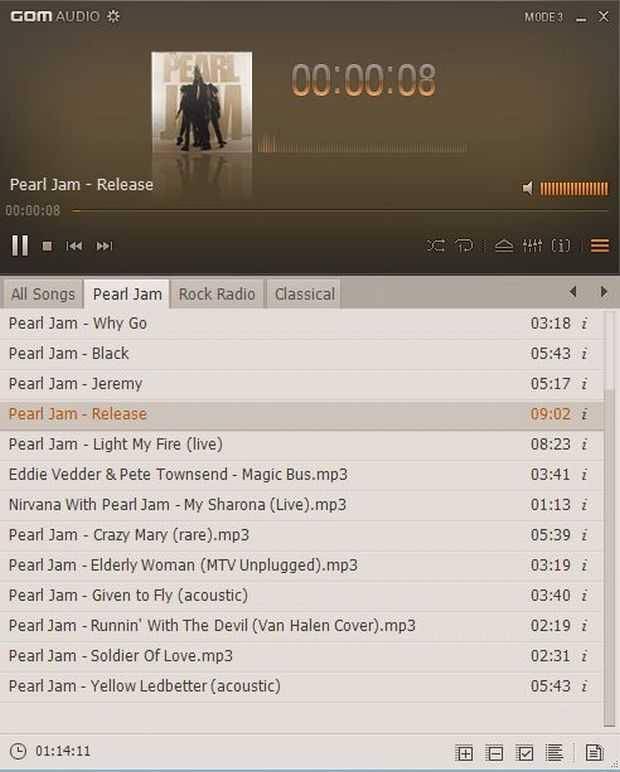620x772 pixels.
Task: Adjust the volume level bar
Action: (574, 189)
